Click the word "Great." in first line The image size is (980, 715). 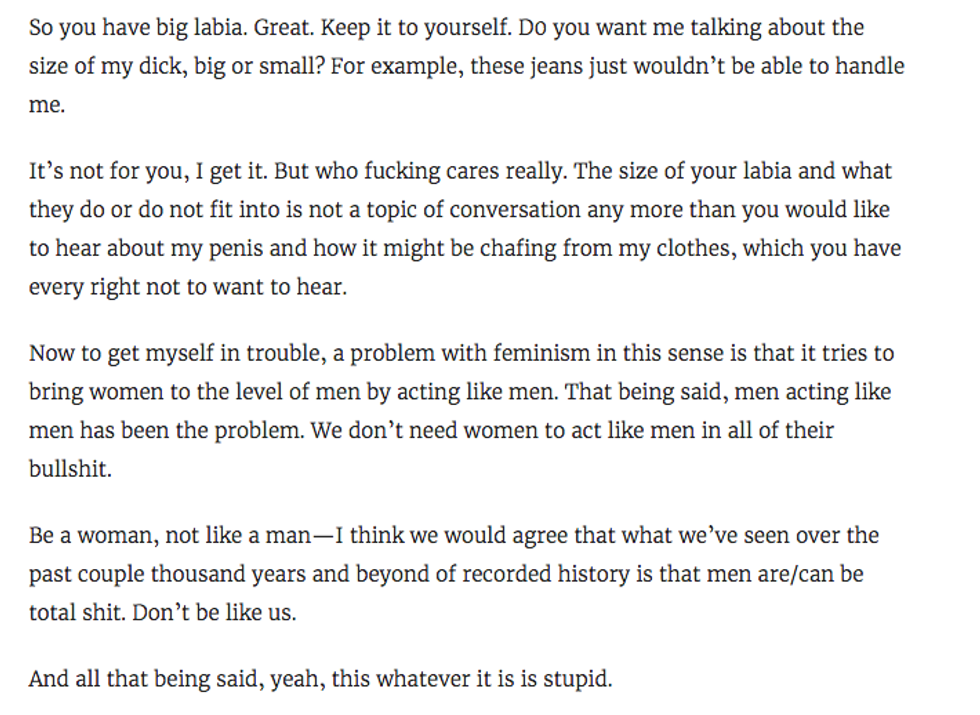[x=285, y=28]
